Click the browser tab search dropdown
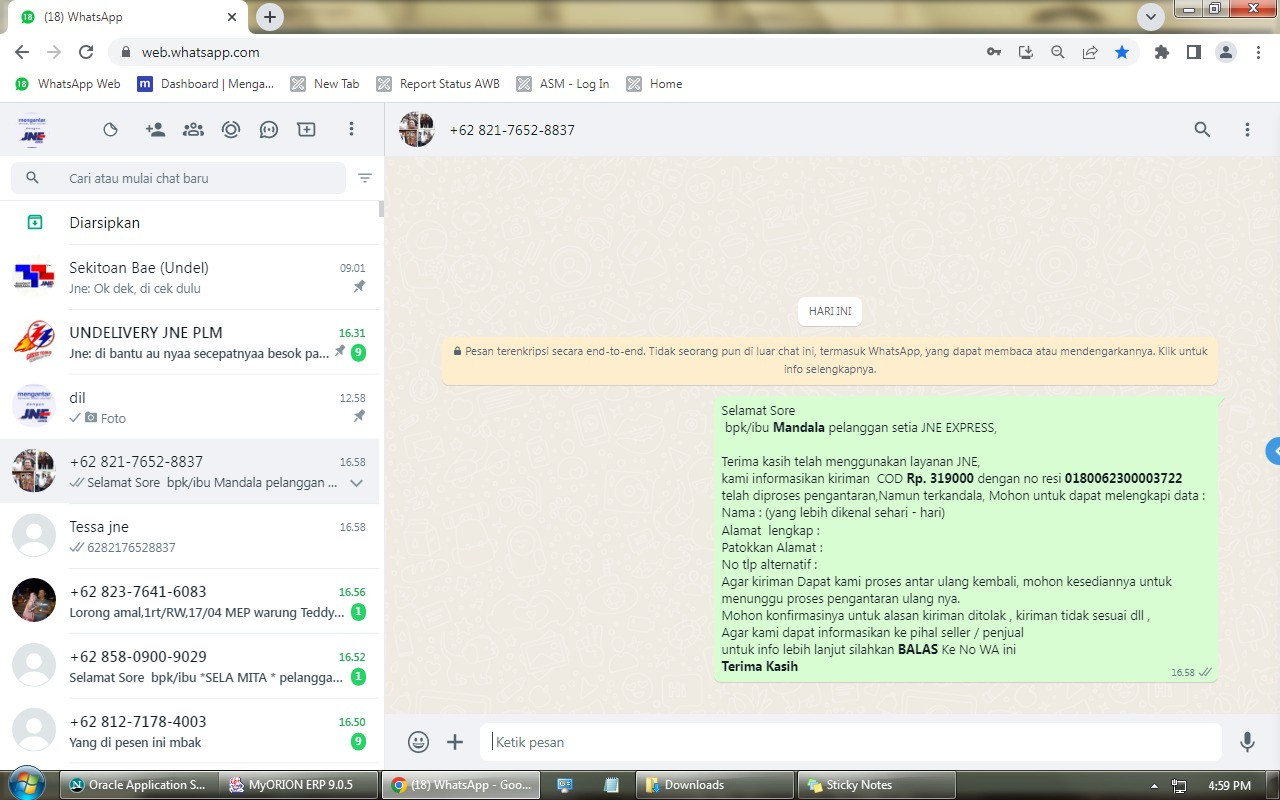 (x=1151, y=17)
